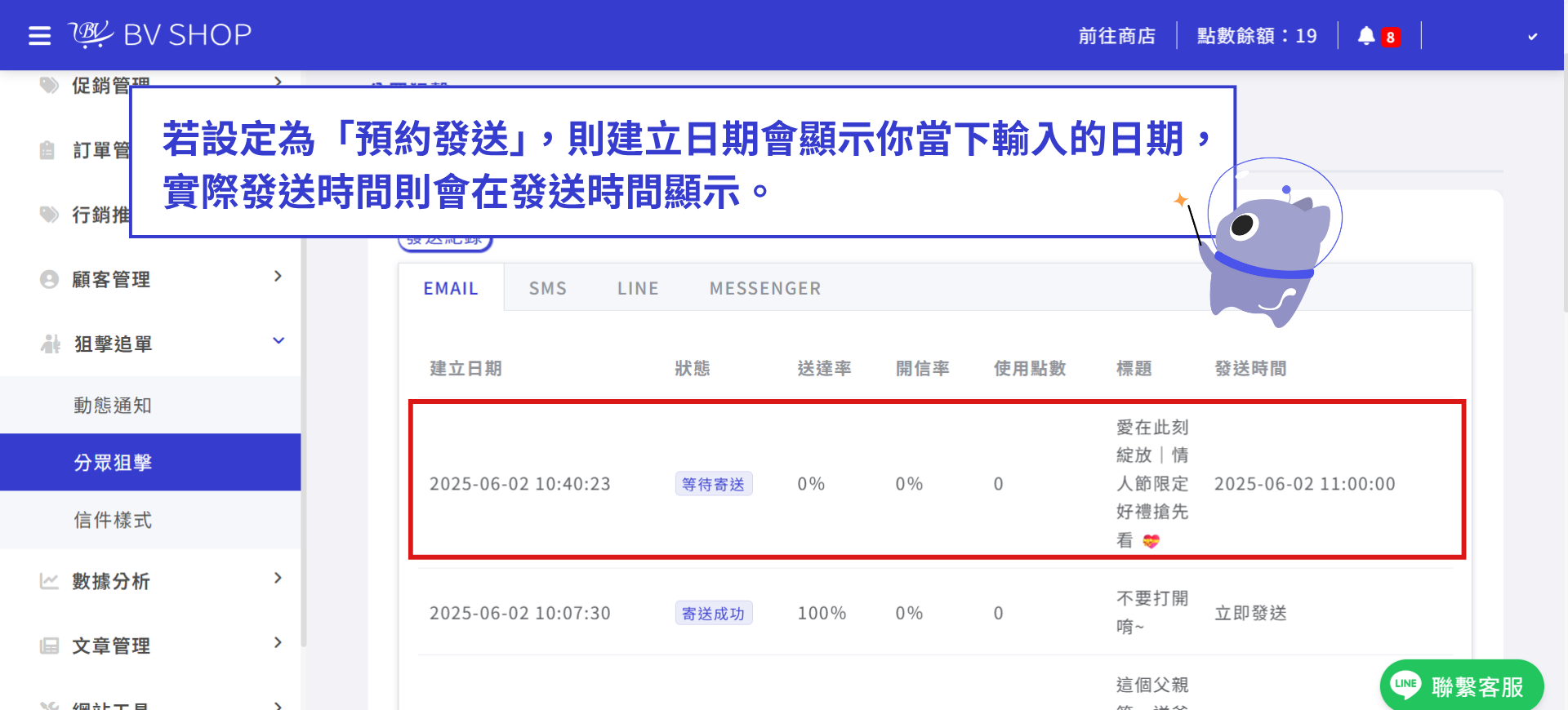Click the 狙擊追單 group icon
The height and width of the screenshot is (710, 1568).
50,344
